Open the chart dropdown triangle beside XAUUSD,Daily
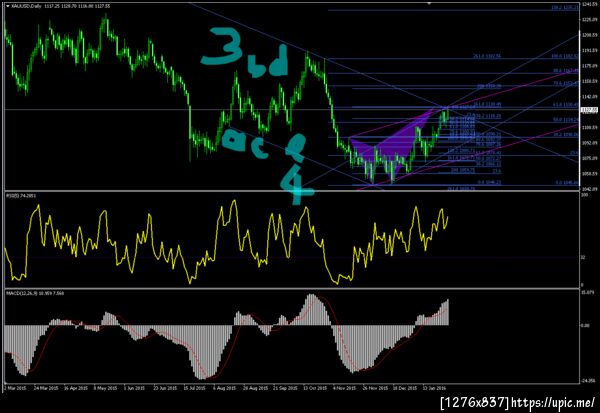This screenshot has width=600, height=413. [7, 6]
